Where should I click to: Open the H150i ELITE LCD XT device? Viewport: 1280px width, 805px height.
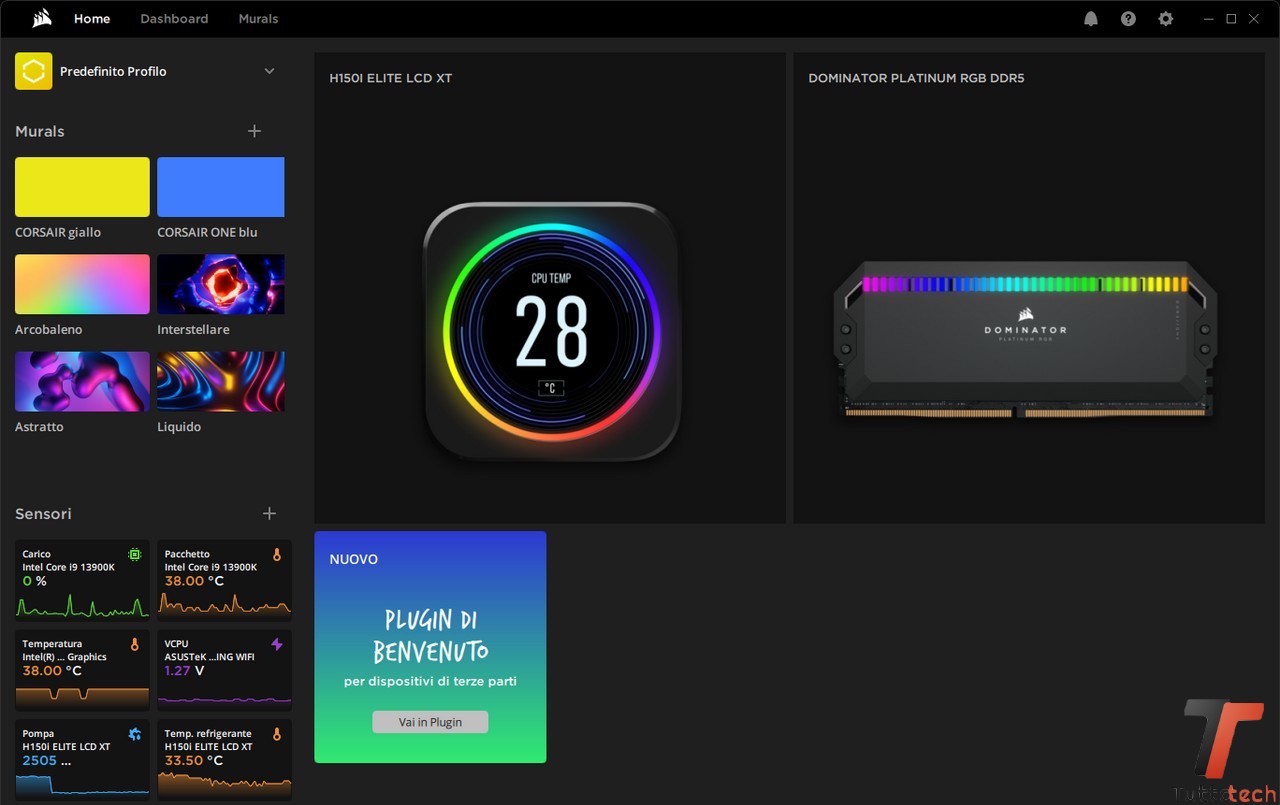tap(550, 330)
